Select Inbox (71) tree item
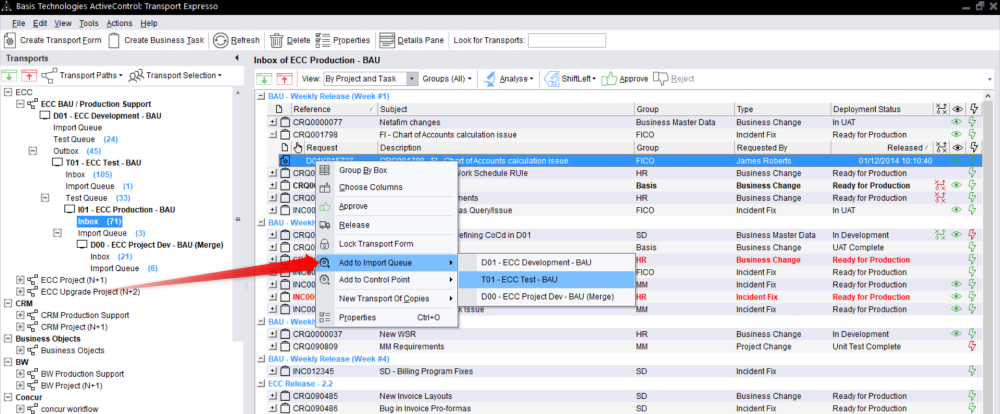Screen dimensions: 1000x414 pos(99,221)
